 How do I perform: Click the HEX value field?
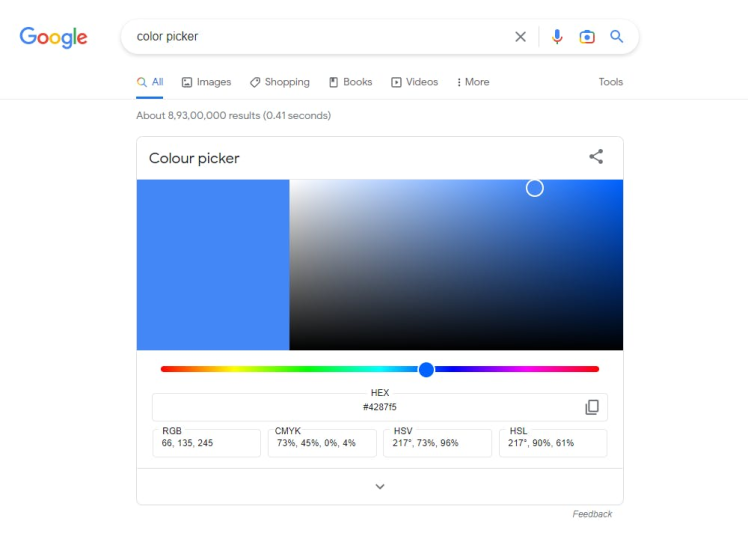click(379, 407)
